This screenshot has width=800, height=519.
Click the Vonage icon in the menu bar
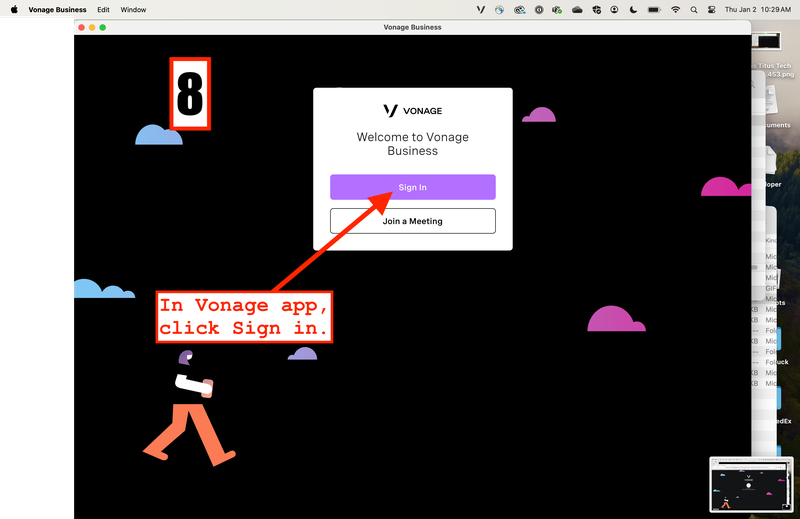click(x=481, y=9)
